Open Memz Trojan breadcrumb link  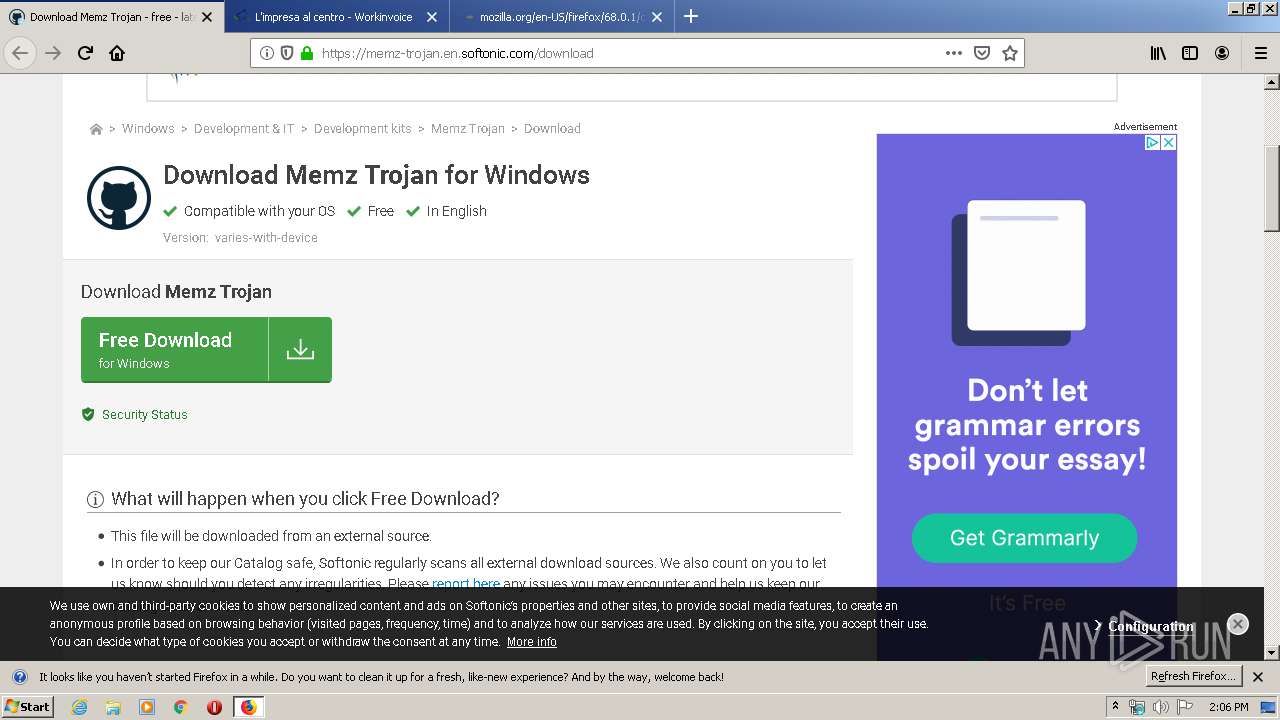click(x=468, y=129)
